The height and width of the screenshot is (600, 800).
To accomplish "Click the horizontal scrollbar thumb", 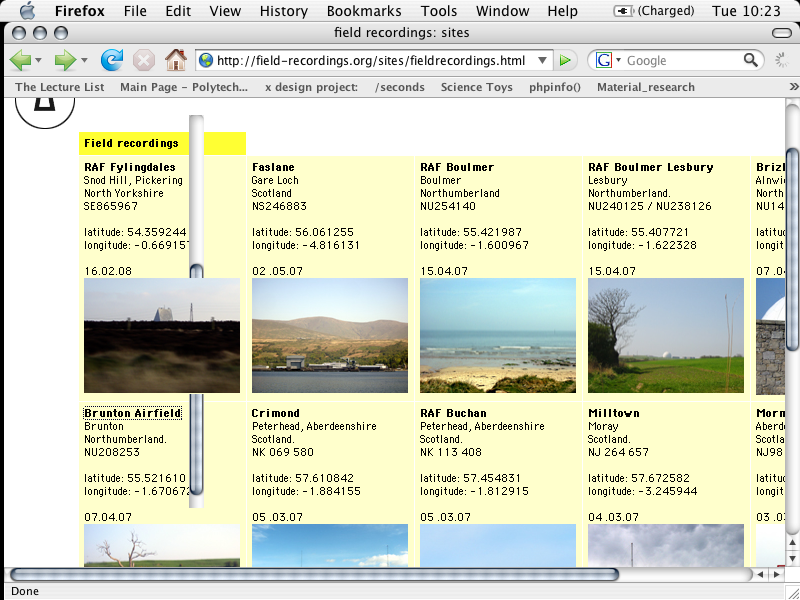I will point(314,574).
